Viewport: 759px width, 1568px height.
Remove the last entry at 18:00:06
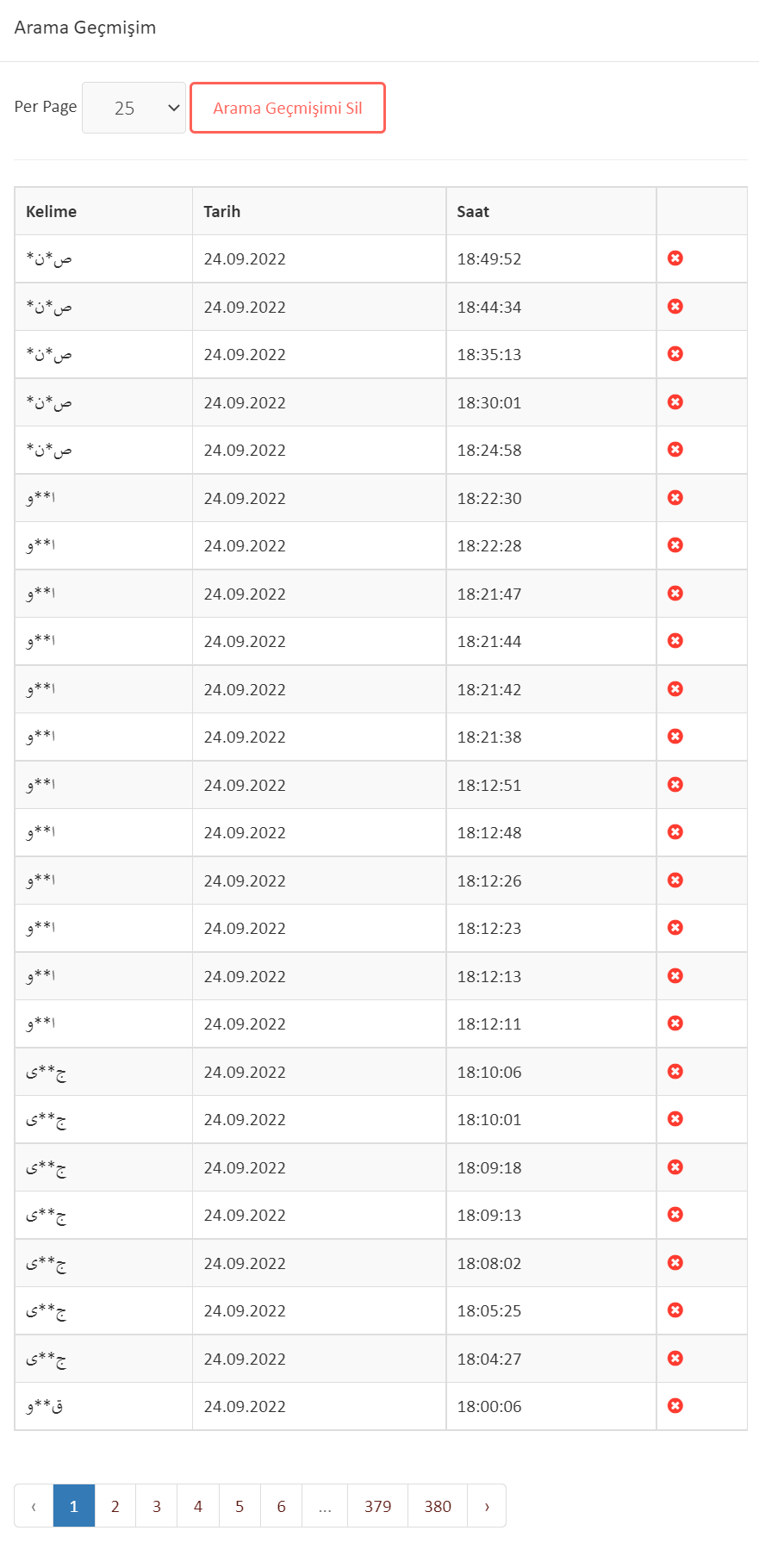(x=675, y=1406)
